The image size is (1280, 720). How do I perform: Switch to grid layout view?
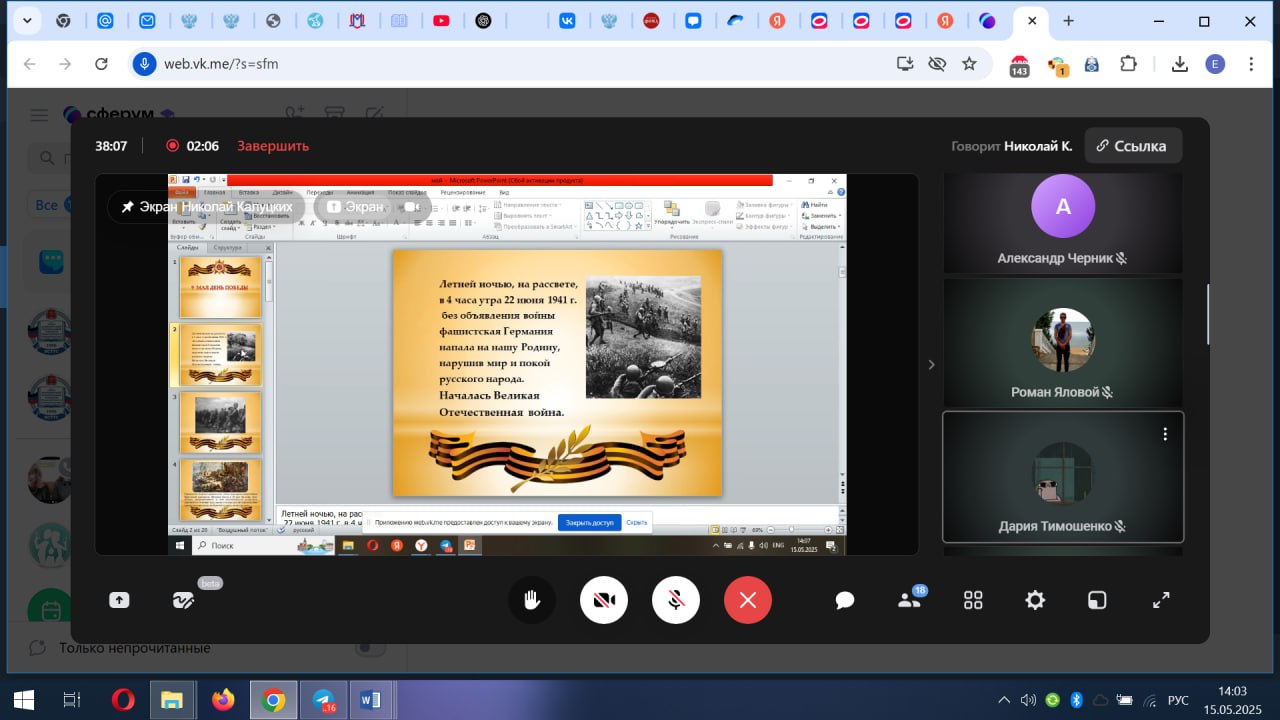973,600
